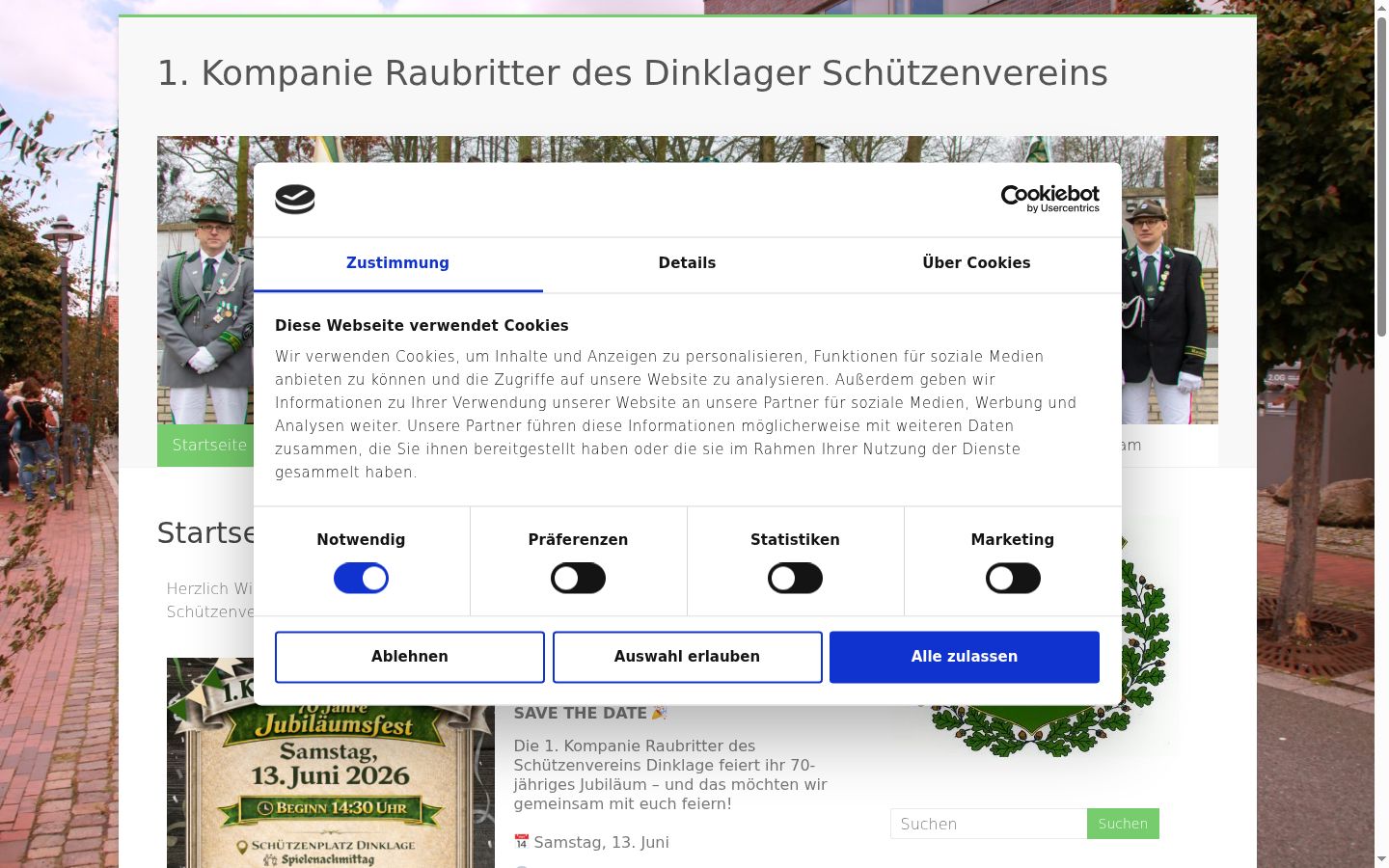Enable the Statistiken cookie switch
Viewport: 1389px width, 868px height.
(x=795, y=579)
